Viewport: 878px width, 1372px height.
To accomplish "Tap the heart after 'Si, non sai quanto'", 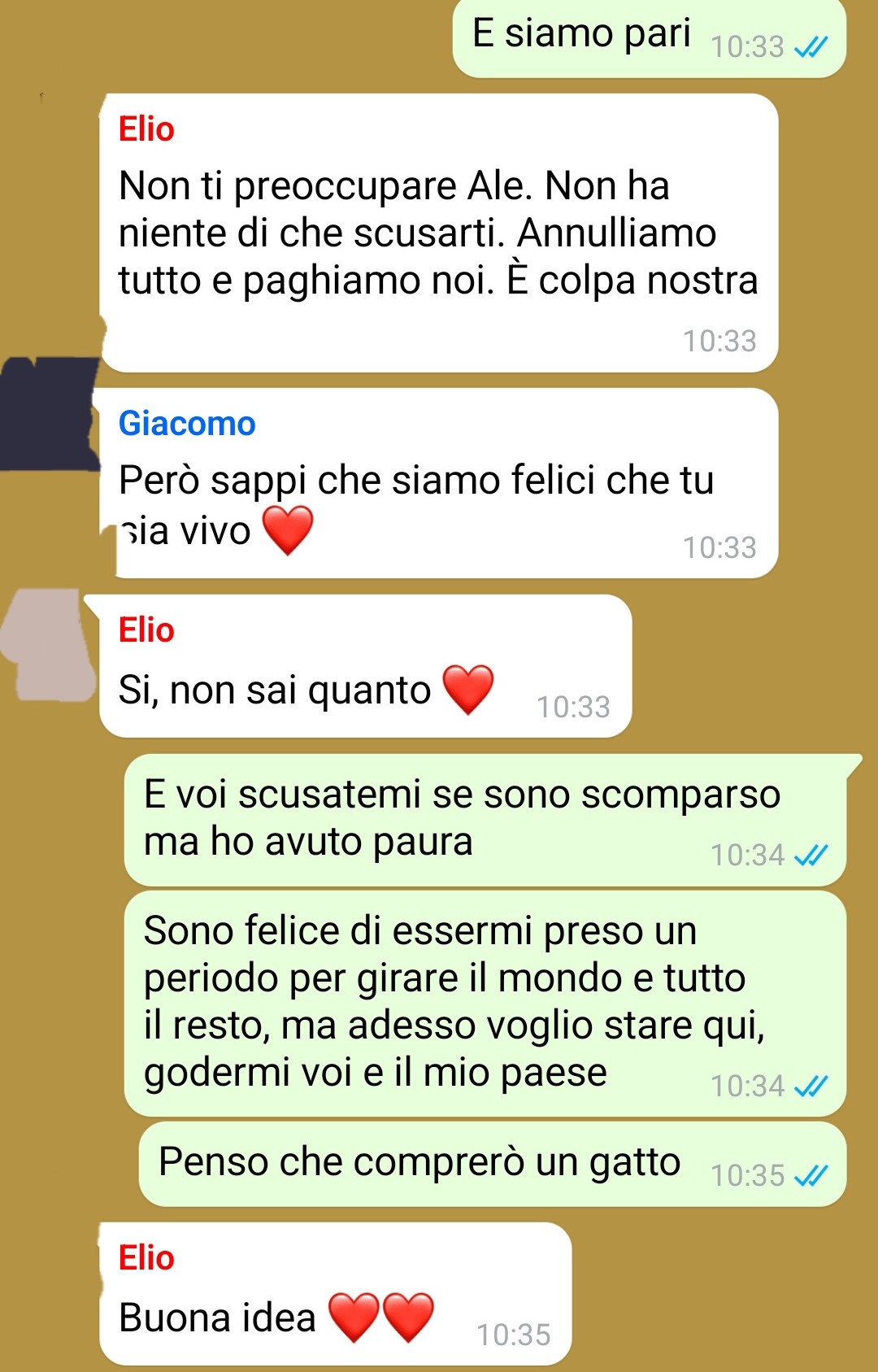I will (468, 690).
